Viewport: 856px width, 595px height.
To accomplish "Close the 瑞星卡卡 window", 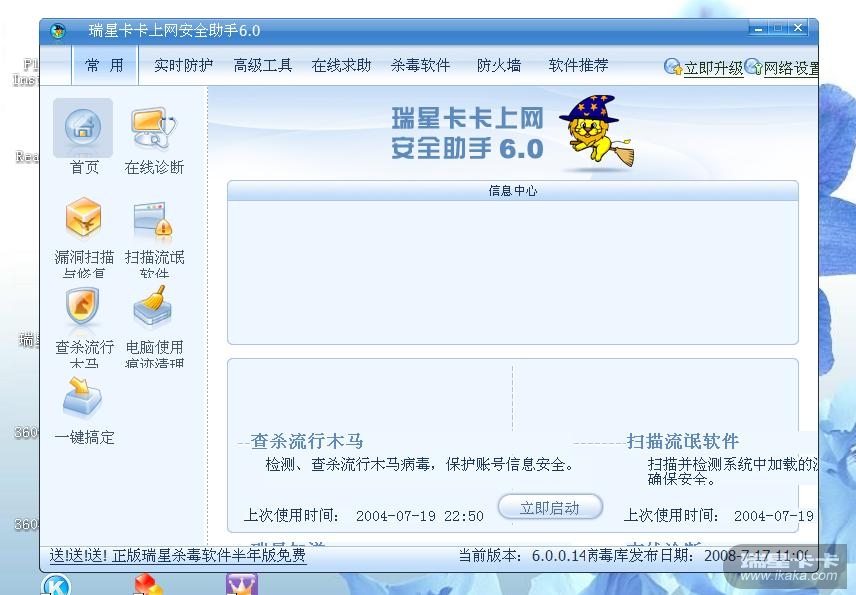I will 798,28.
